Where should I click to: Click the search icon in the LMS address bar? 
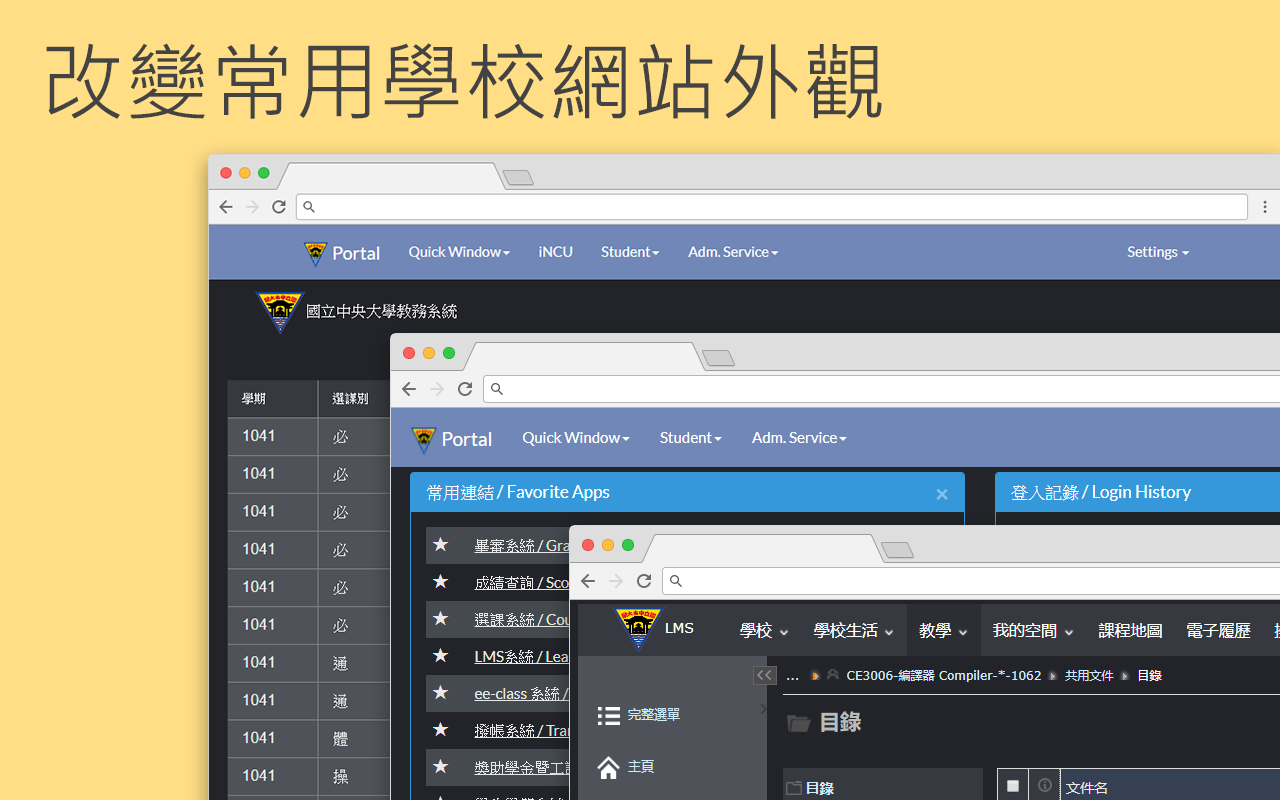(676, 581)
